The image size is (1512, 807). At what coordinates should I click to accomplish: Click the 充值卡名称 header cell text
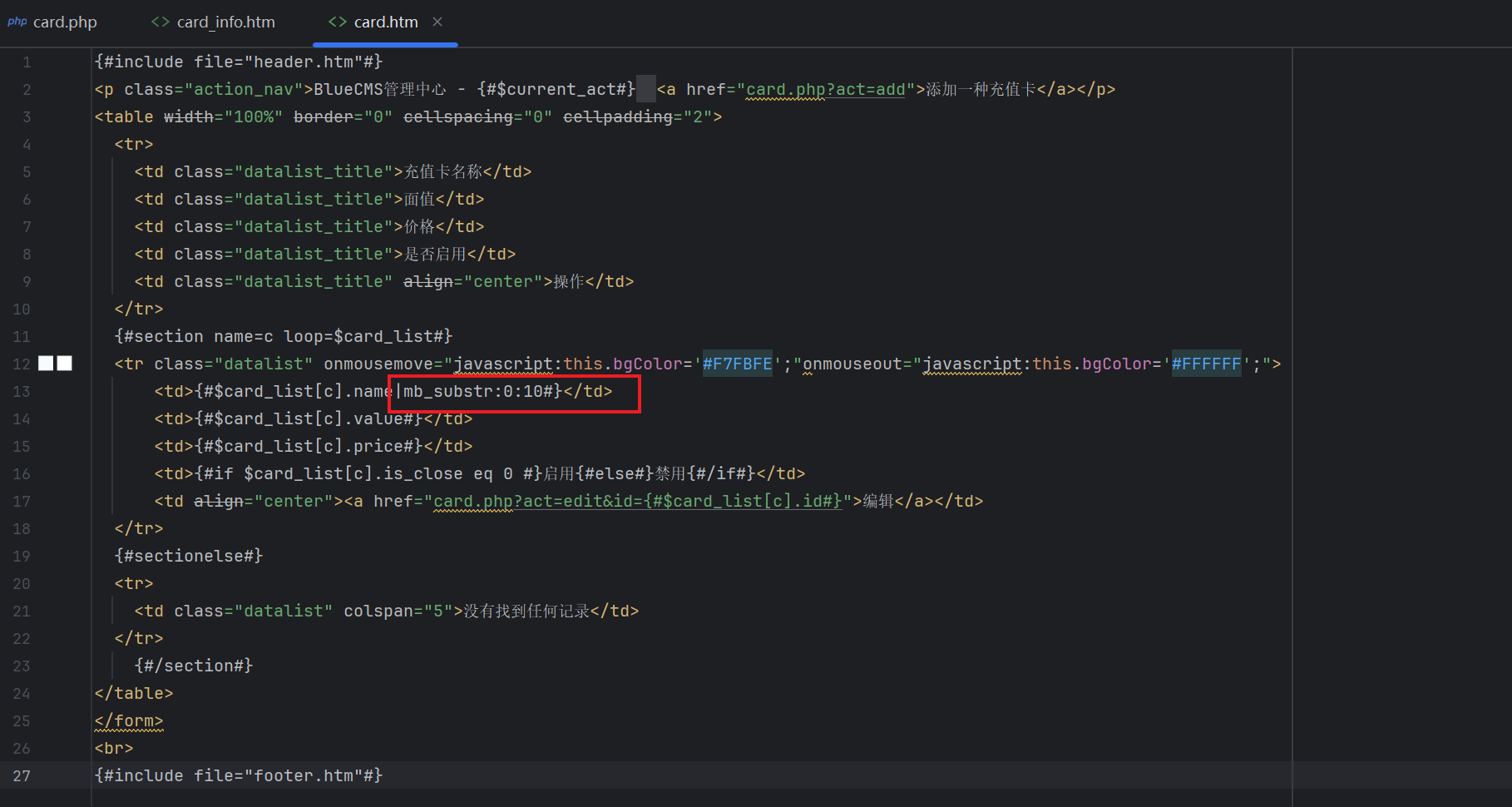(443, 171)
